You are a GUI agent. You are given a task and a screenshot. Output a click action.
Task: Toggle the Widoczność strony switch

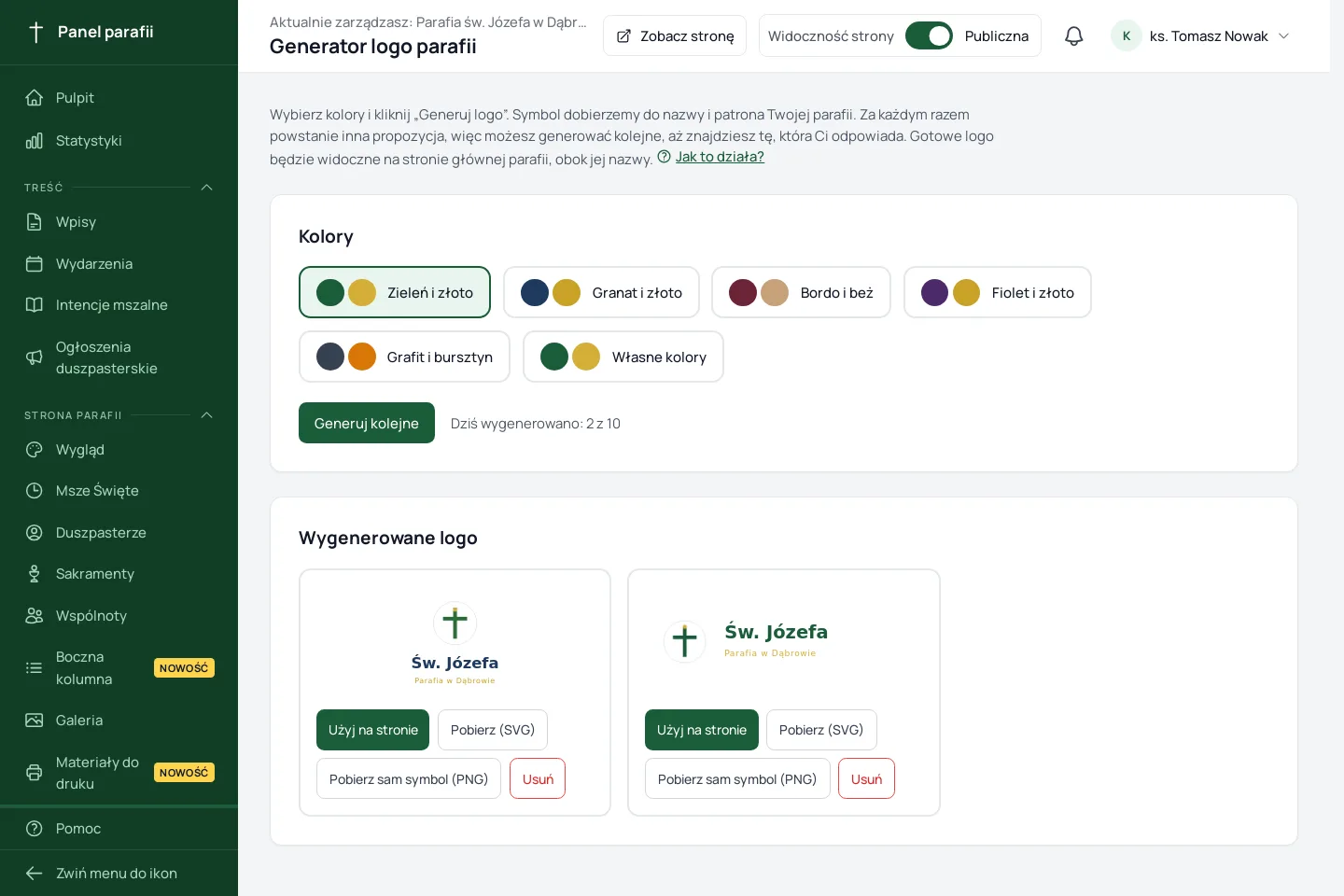929,35
